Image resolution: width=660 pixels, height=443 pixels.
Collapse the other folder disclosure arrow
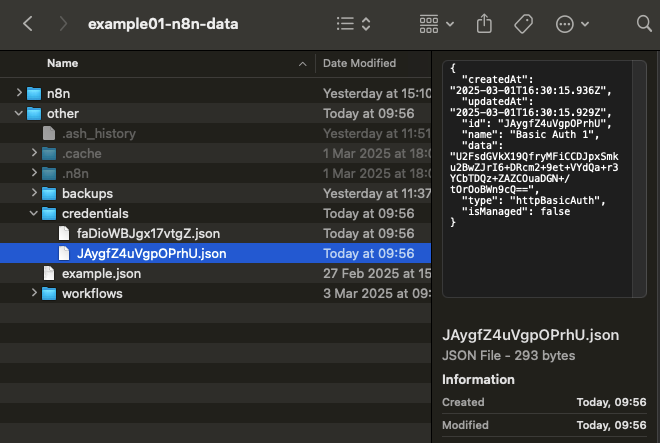pos(19,113)
